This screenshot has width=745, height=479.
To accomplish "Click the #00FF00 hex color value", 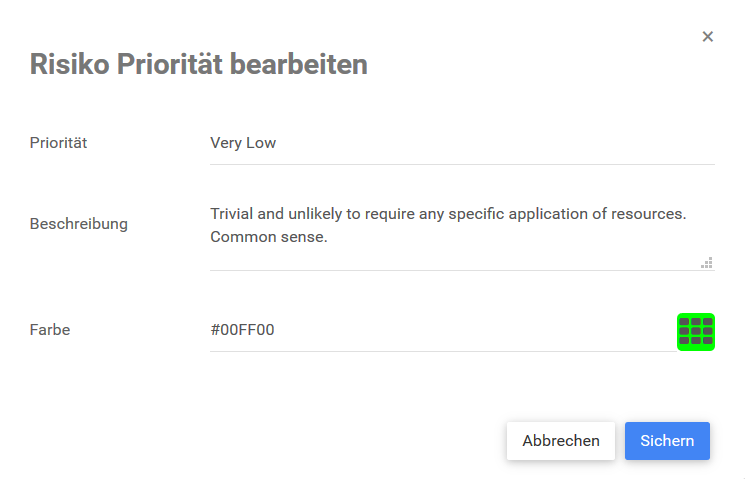I will coord(242,330).
